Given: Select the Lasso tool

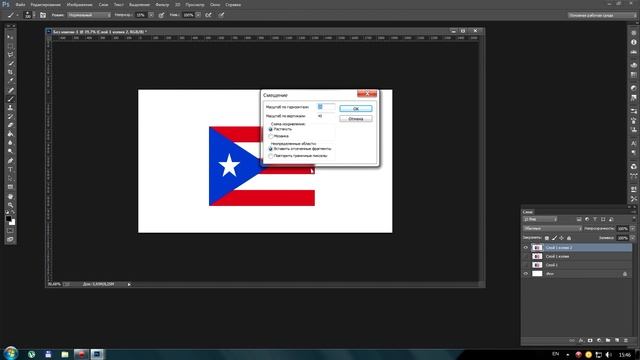Looking at the screenshot, I should click(11, 55).
